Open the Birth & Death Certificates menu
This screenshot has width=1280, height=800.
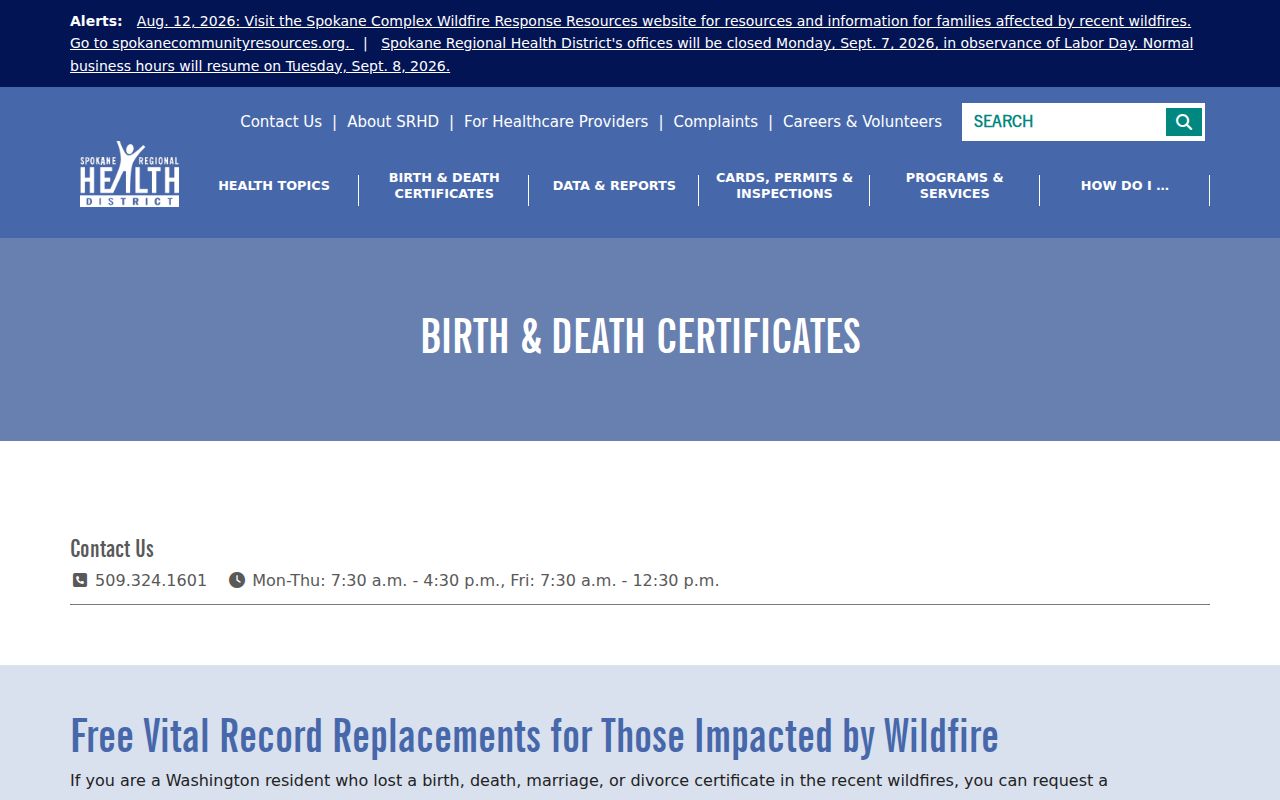point(444,185)
